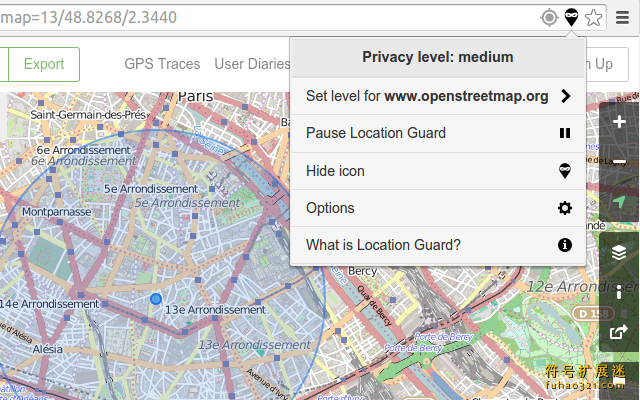Image resolution: width=640 pixels, height=400 pixels.
Task: Open User Diaries link
Action: [252, 64]
